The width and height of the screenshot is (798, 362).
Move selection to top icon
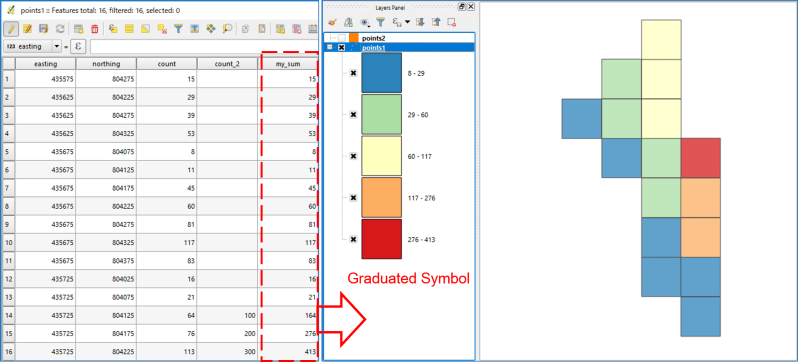point(194,29)
